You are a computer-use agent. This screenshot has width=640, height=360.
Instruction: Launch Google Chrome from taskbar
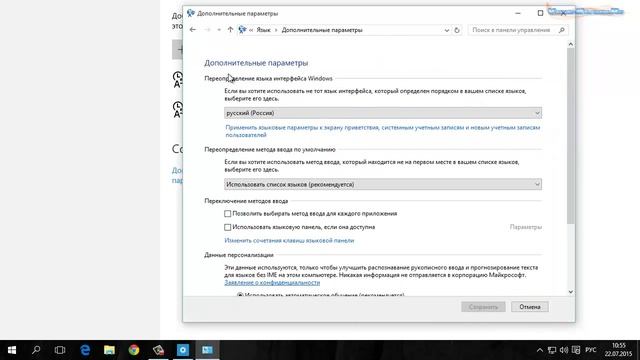[x=134, y=350]
